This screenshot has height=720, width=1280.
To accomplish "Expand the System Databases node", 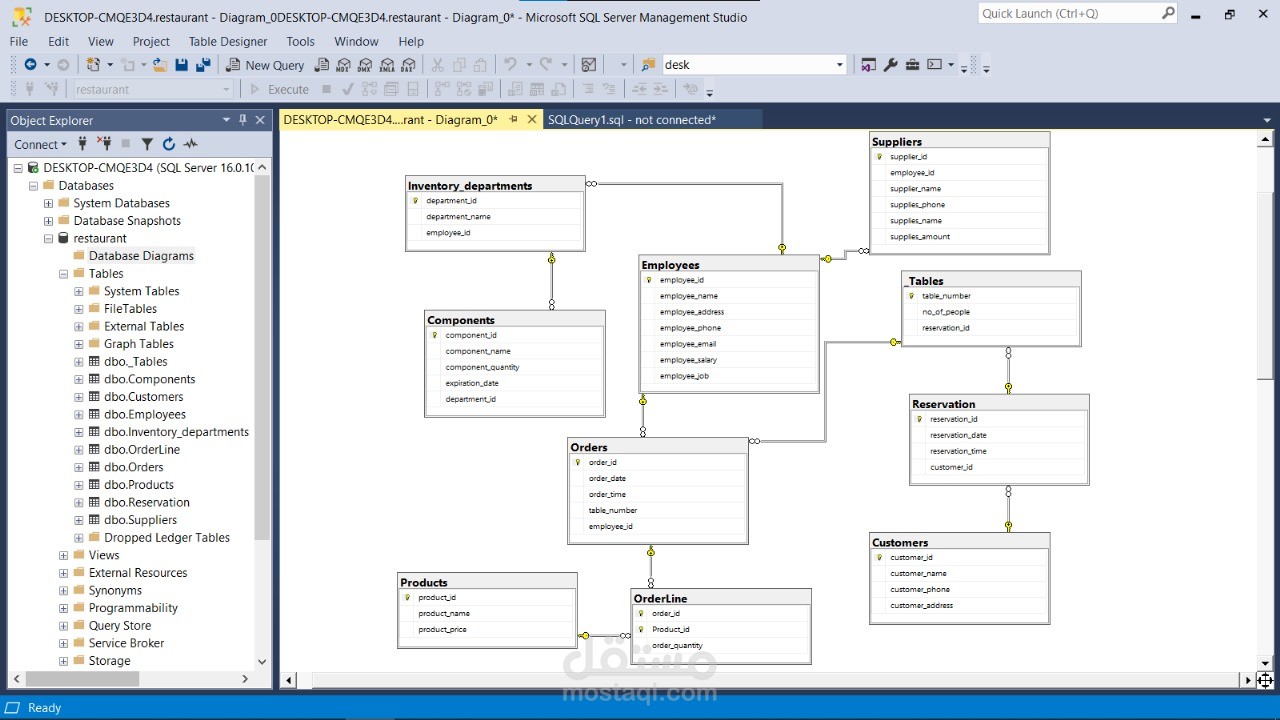I will click(48, 203).
